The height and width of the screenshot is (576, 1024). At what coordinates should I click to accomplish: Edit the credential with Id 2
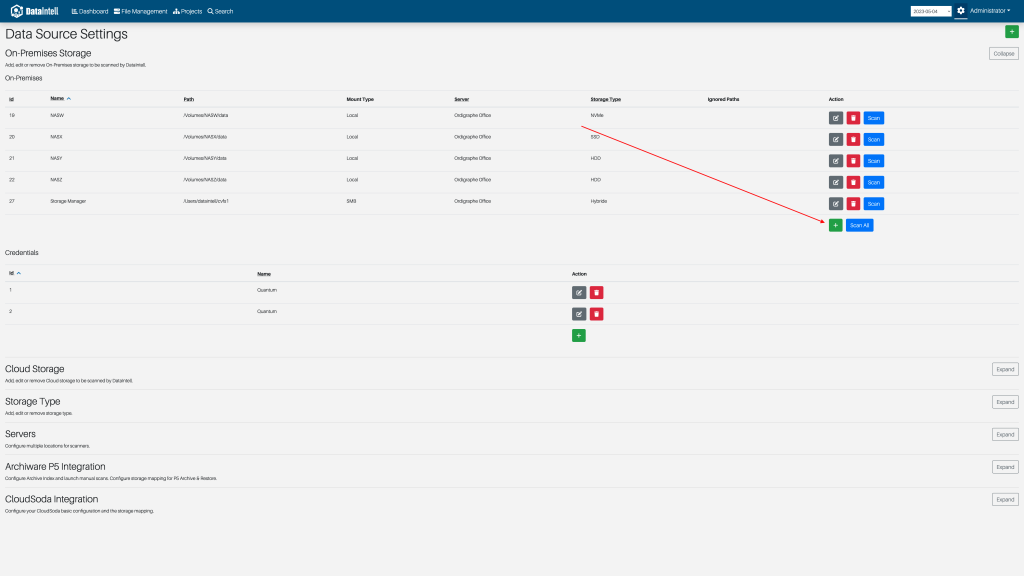coord(579,314)
